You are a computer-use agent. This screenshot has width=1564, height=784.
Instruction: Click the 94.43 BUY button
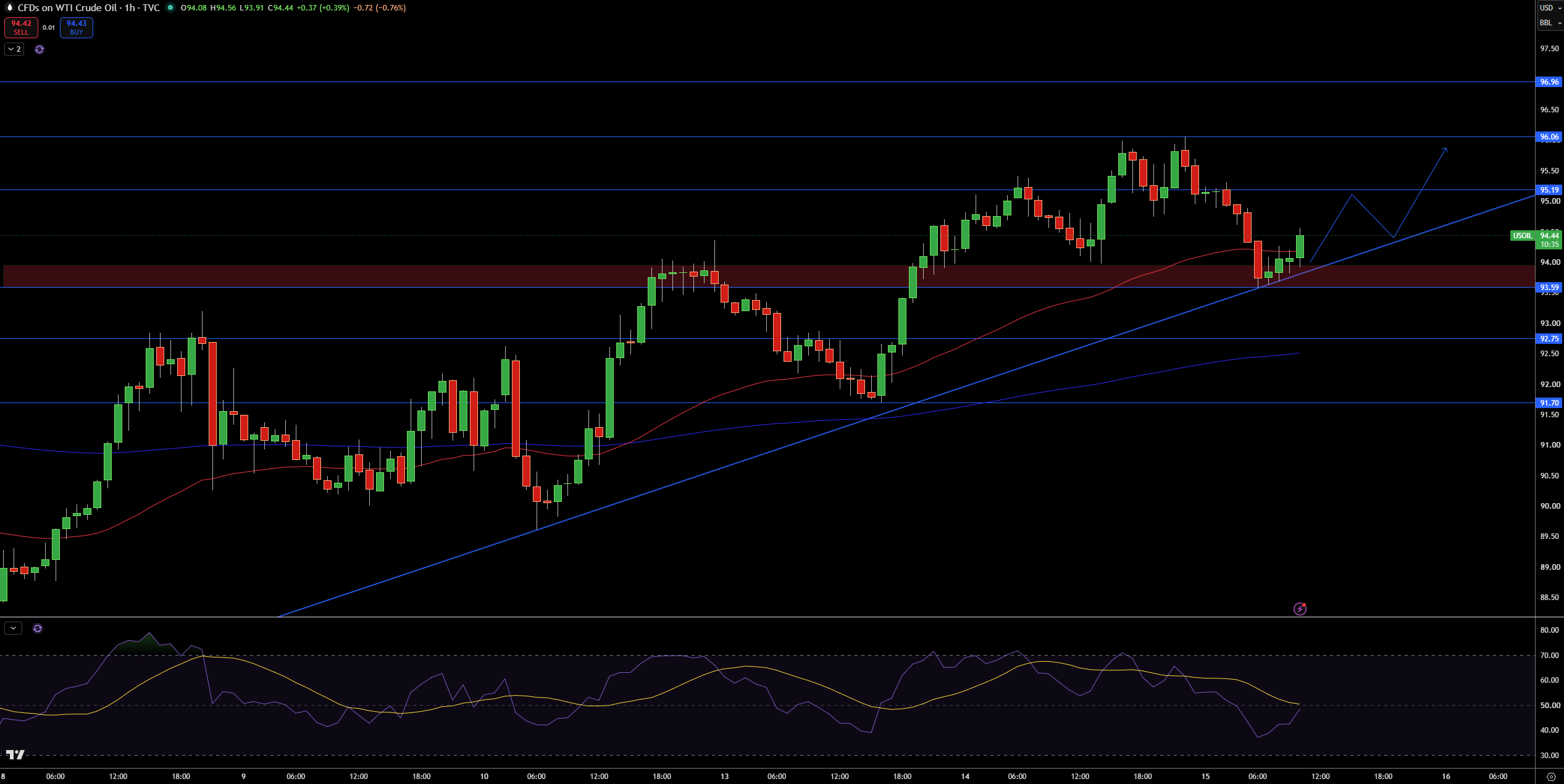point(77,28)
